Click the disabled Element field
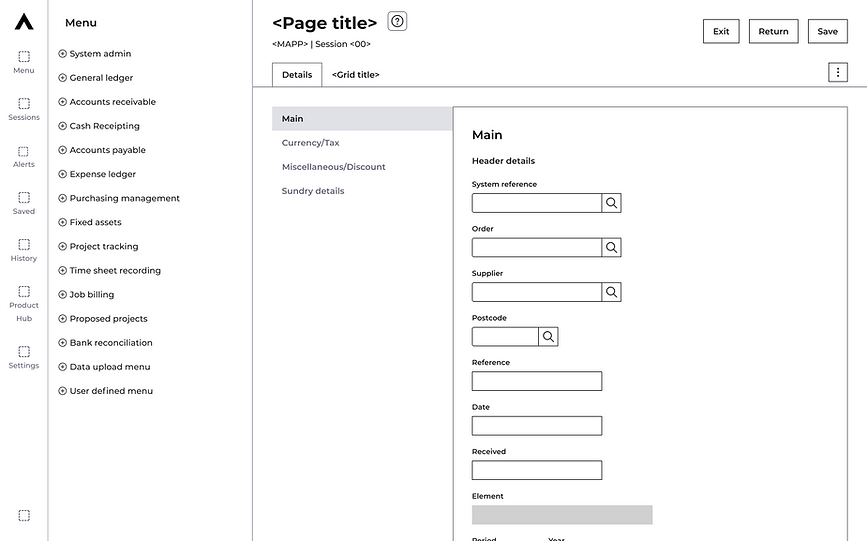Viewport: 867px width, 541px height. [x=562, y=514]
